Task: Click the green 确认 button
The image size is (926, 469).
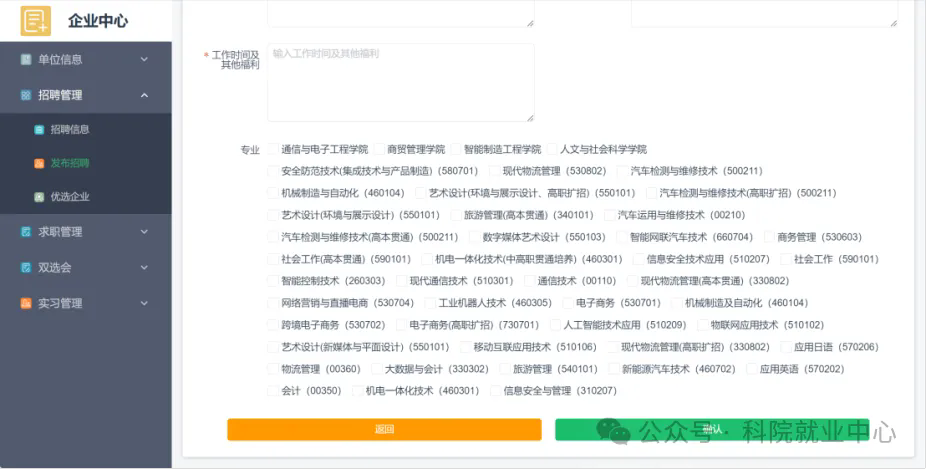Action: pyautogui.click(x=712, y=429)
